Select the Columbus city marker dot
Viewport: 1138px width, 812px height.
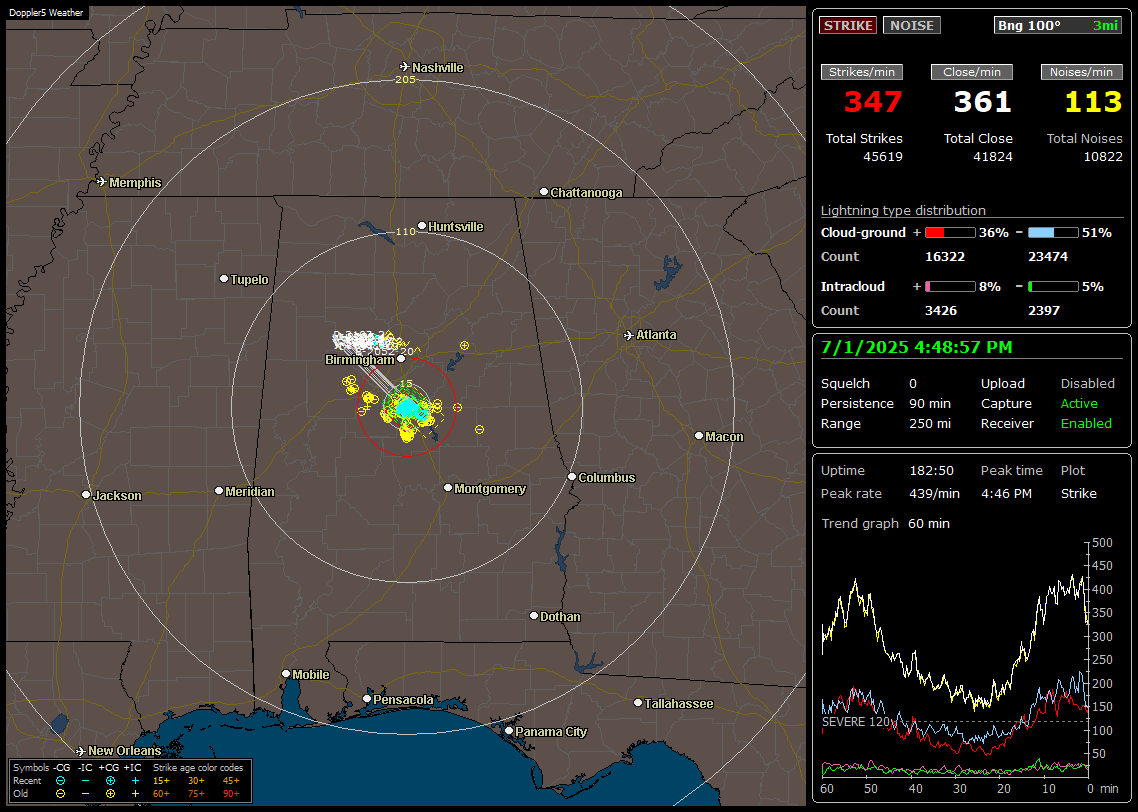(x=572, y=477)
